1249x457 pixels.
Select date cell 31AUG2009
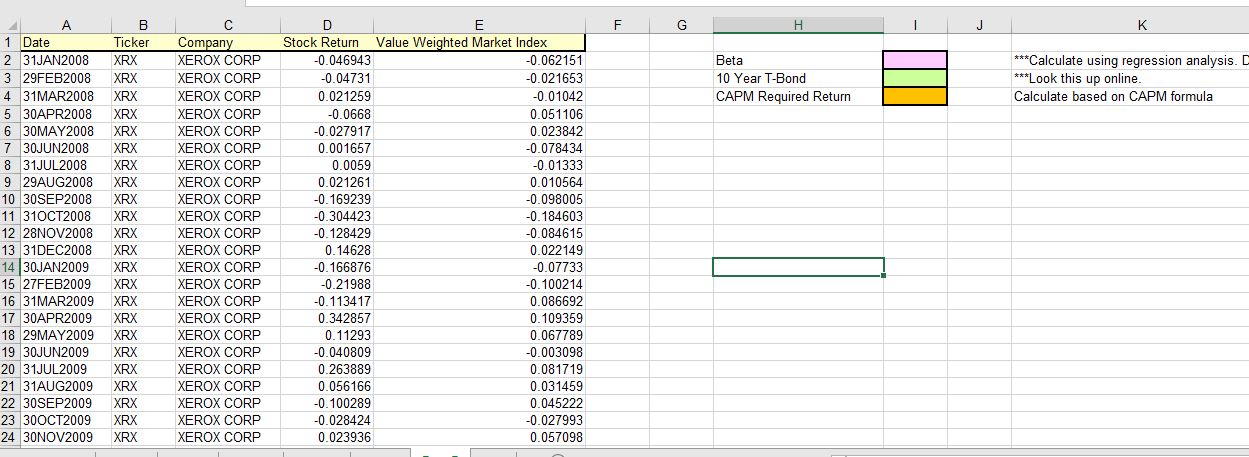(x=65, y=386)
